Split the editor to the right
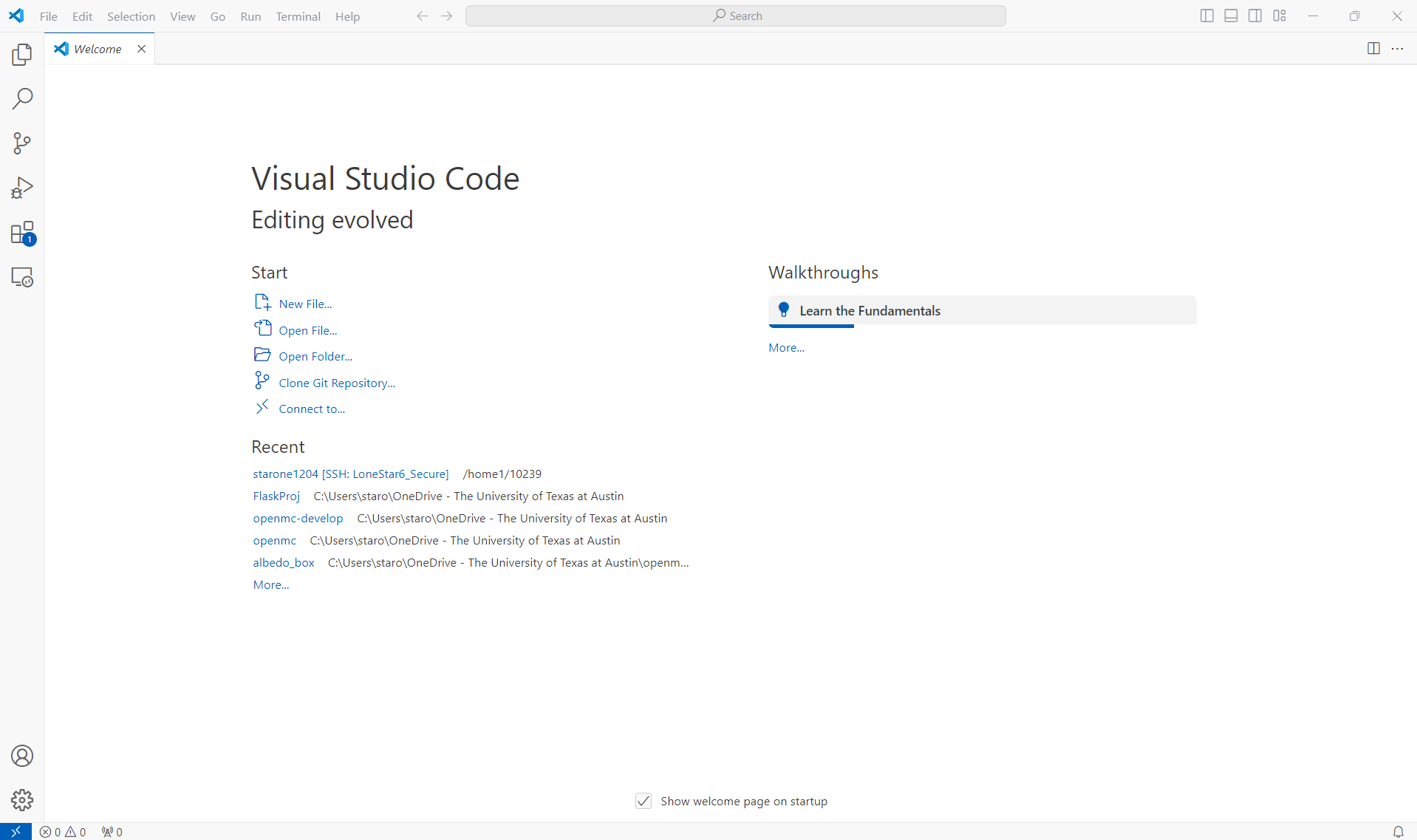 [1373, 49]
